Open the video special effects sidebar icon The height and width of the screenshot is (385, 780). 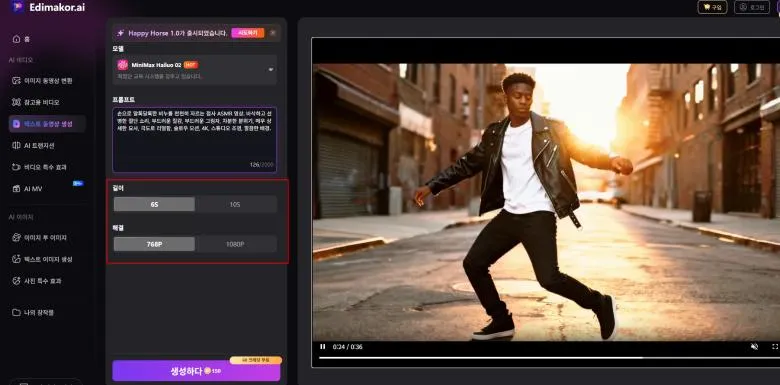coord(16,167)
